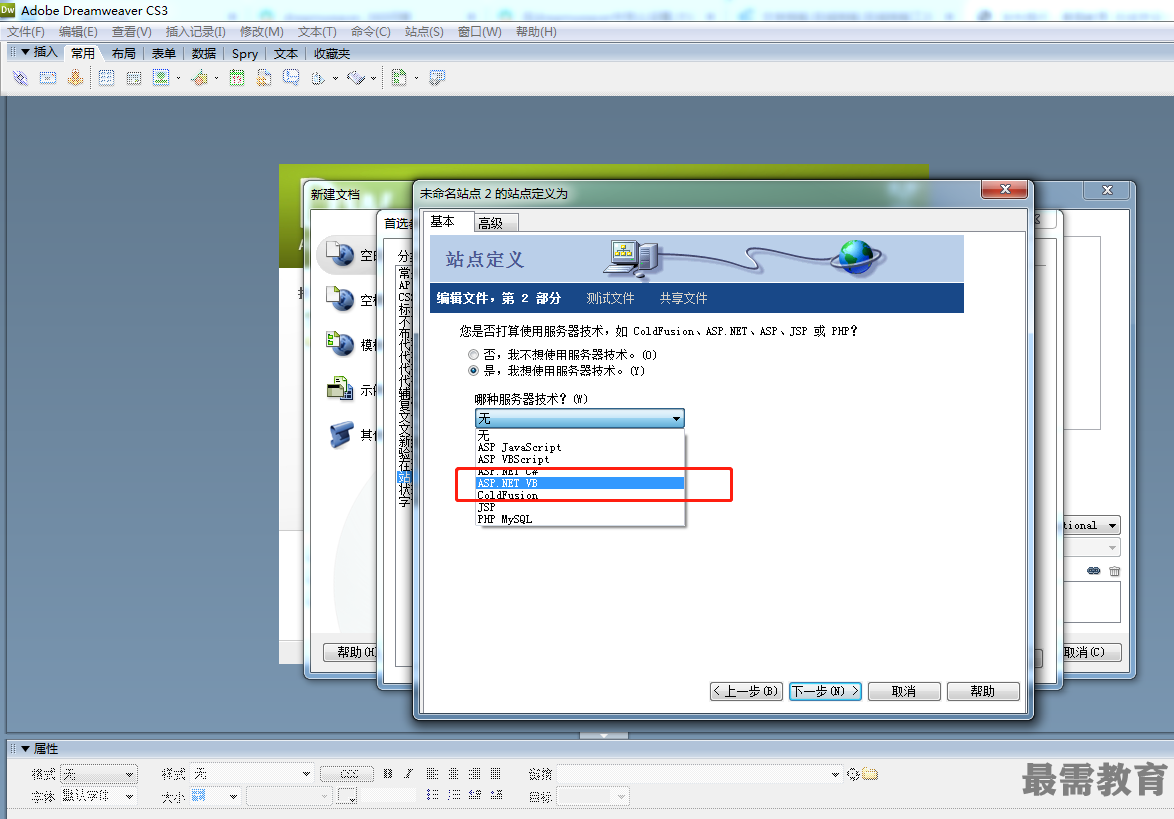Select the blank page icon in New Document
The image size is (1174, 819).
(x=340, y=254)
